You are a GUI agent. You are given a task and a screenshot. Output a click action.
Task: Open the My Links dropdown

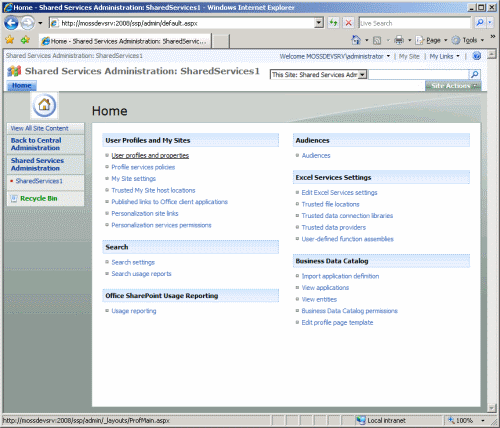(444, 56)
